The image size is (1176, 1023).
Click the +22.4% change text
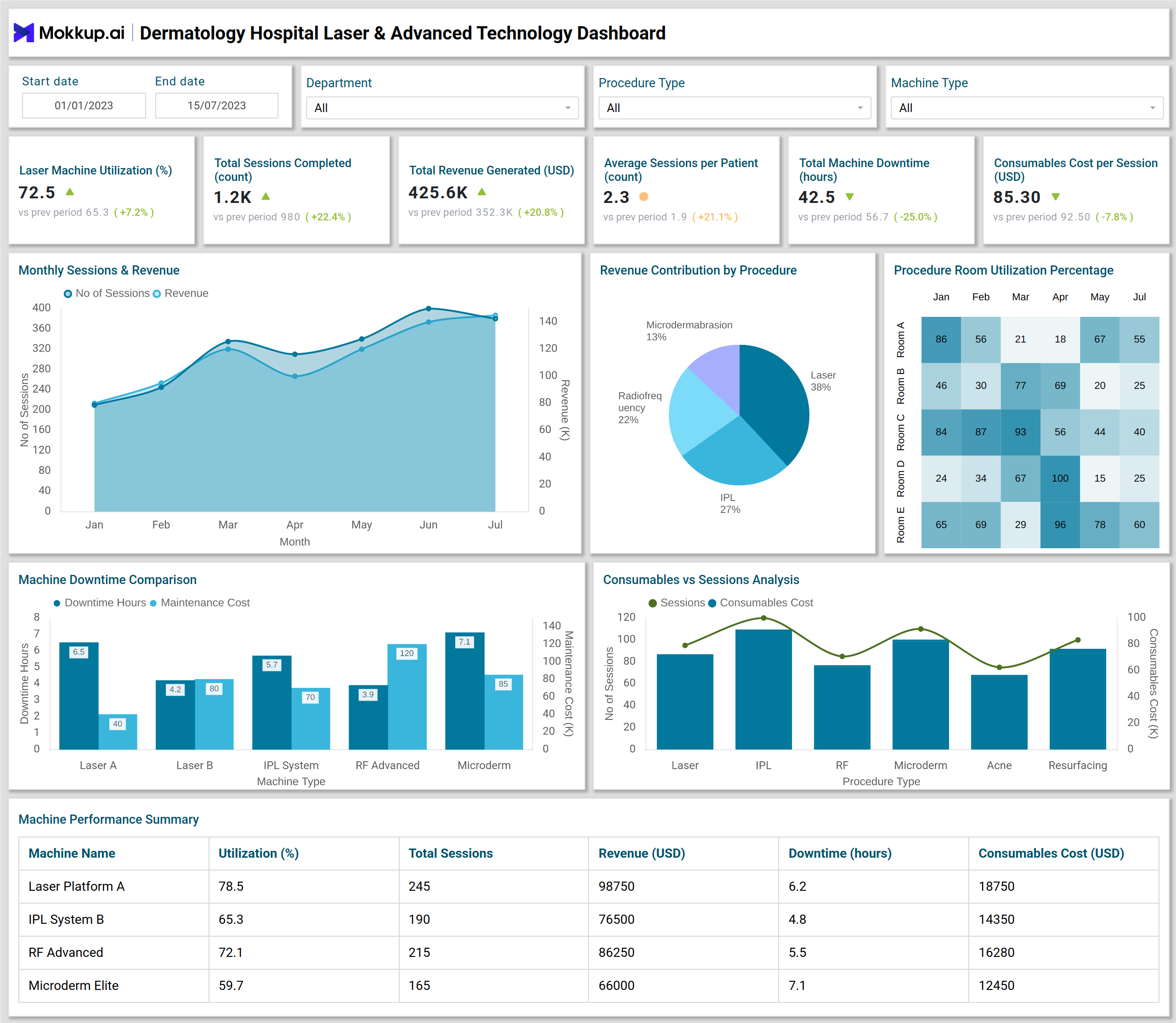328,217
